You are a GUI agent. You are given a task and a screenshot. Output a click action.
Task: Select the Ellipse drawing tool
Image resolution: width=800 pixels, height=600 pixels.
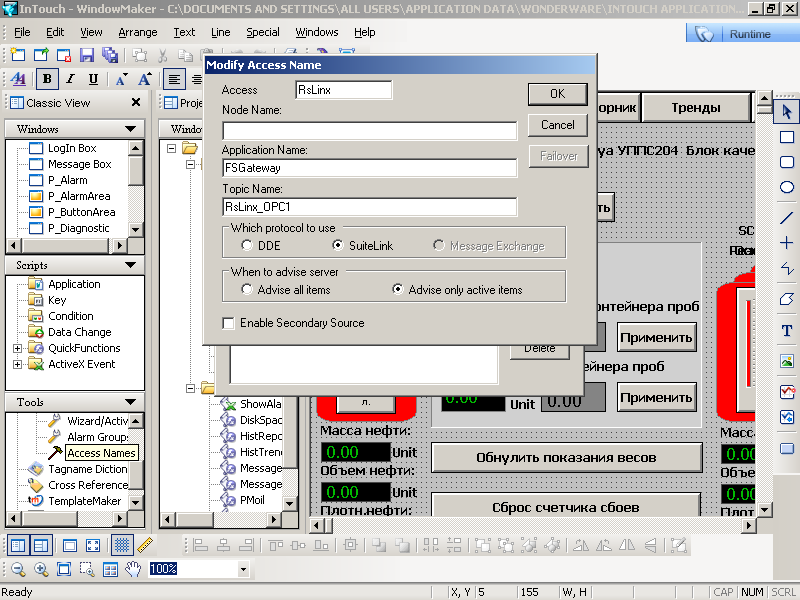pyautogui.click(x=786, y=187)
